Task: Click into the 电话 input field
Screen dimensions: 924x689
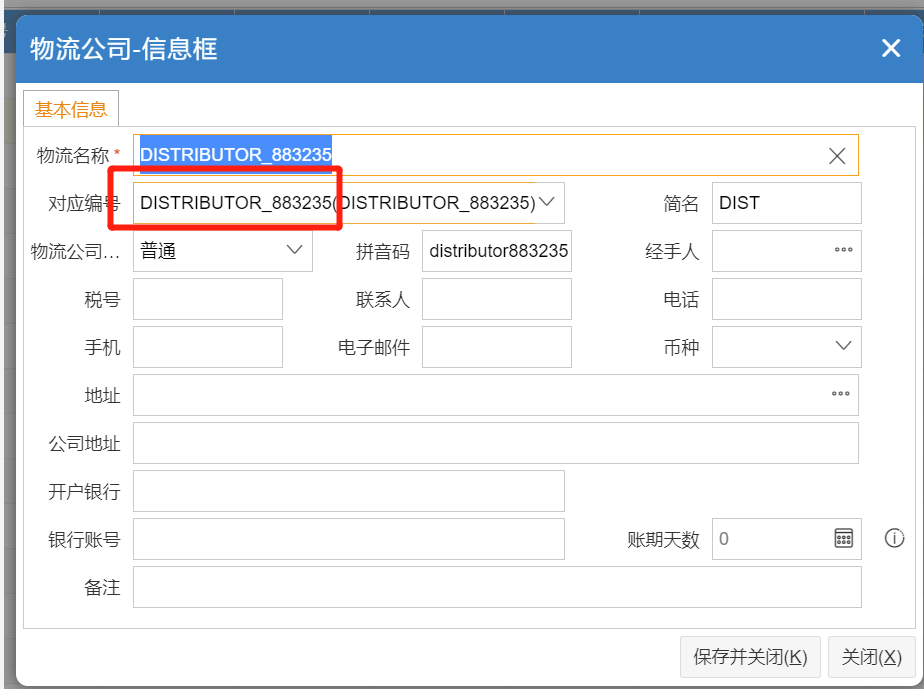Action: [786, 299]
